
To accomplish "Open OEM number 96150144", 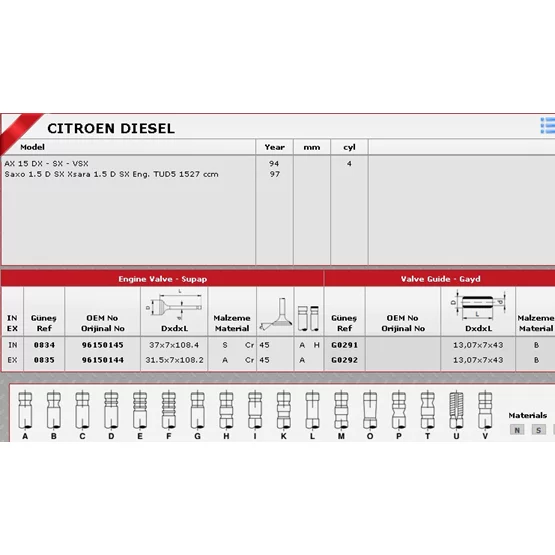I will (103, 360).
